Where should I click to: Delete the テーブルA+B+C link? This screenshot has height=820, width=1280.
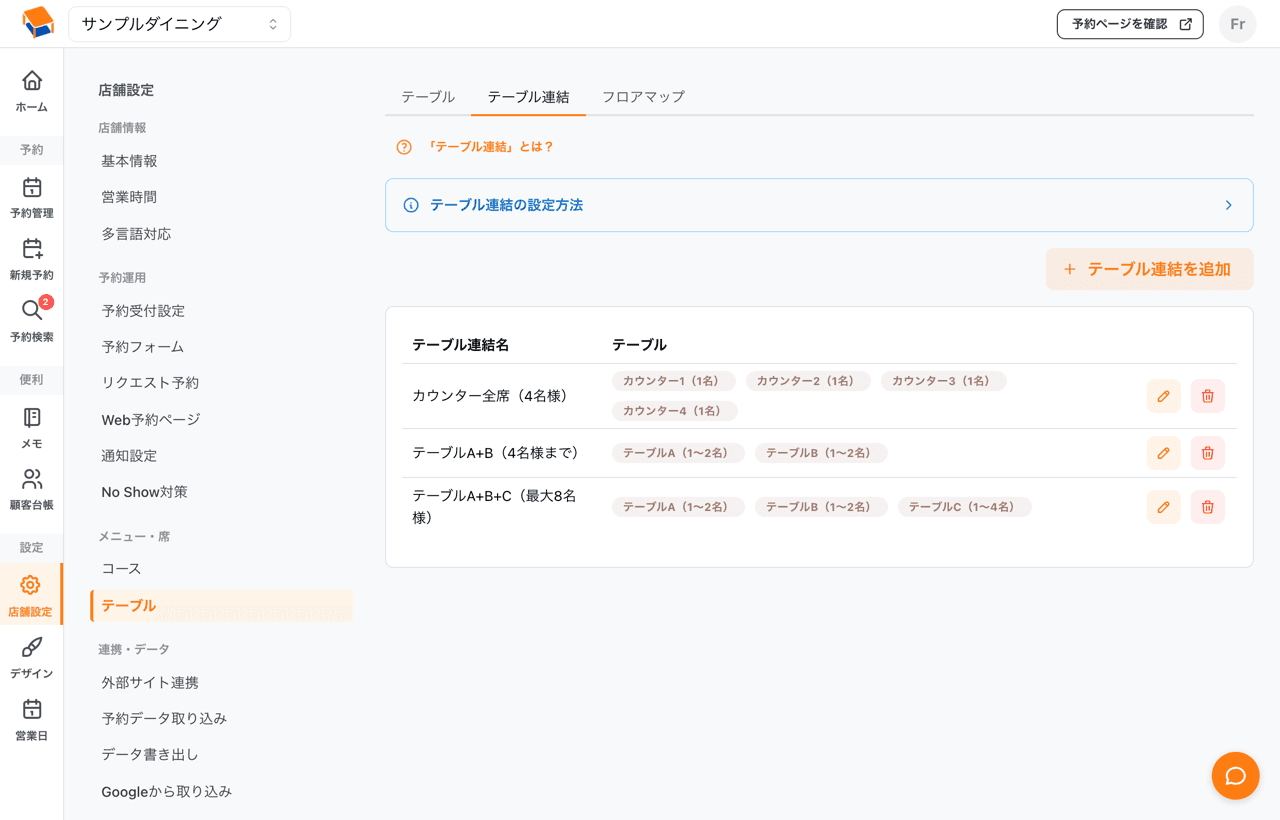[x=1207, y=507]
